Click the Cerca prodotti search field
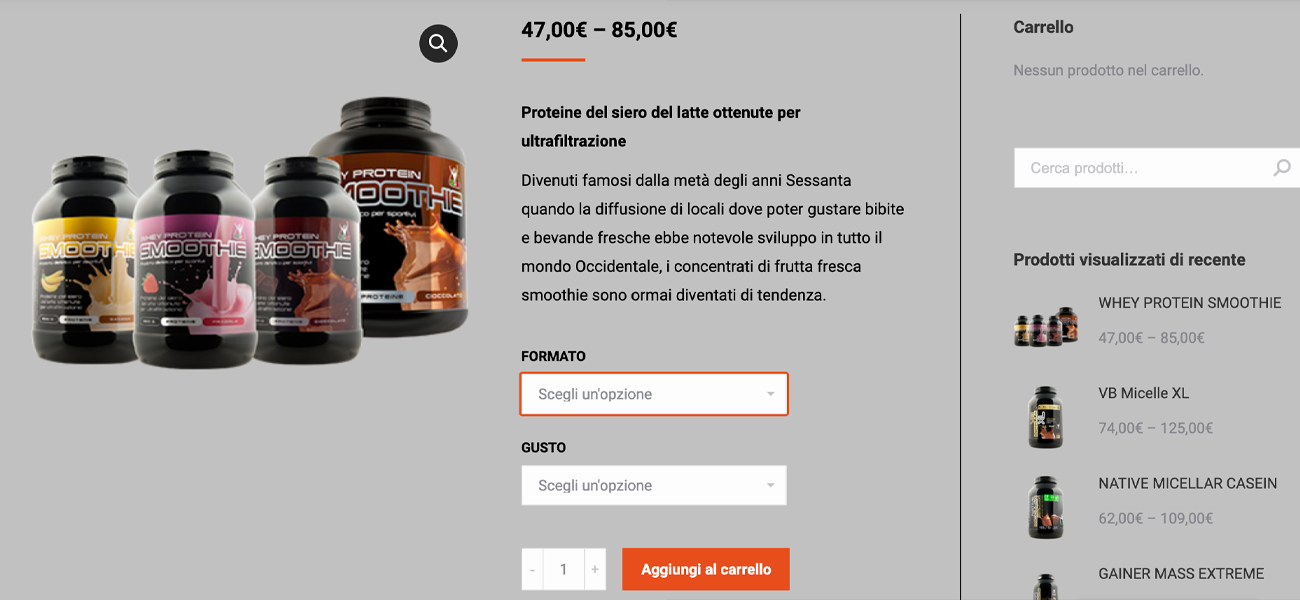 coord(1142,168)
